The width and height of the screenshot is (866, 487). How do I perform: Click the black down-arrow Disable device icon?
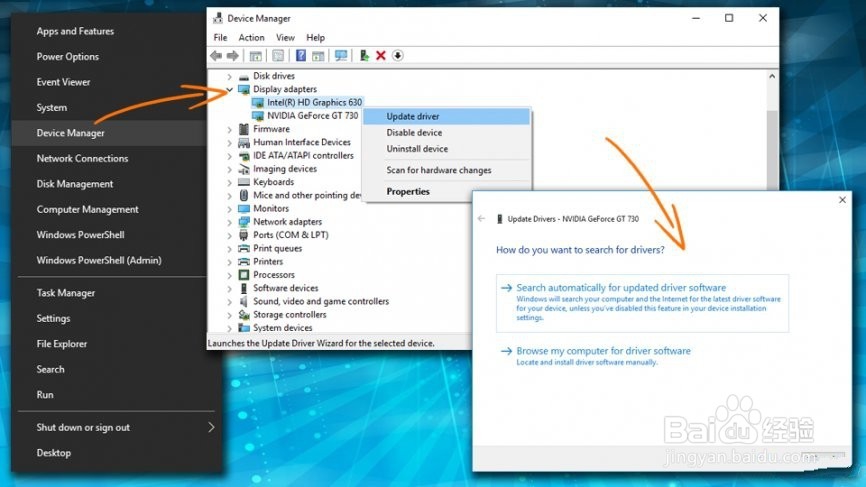398,55
